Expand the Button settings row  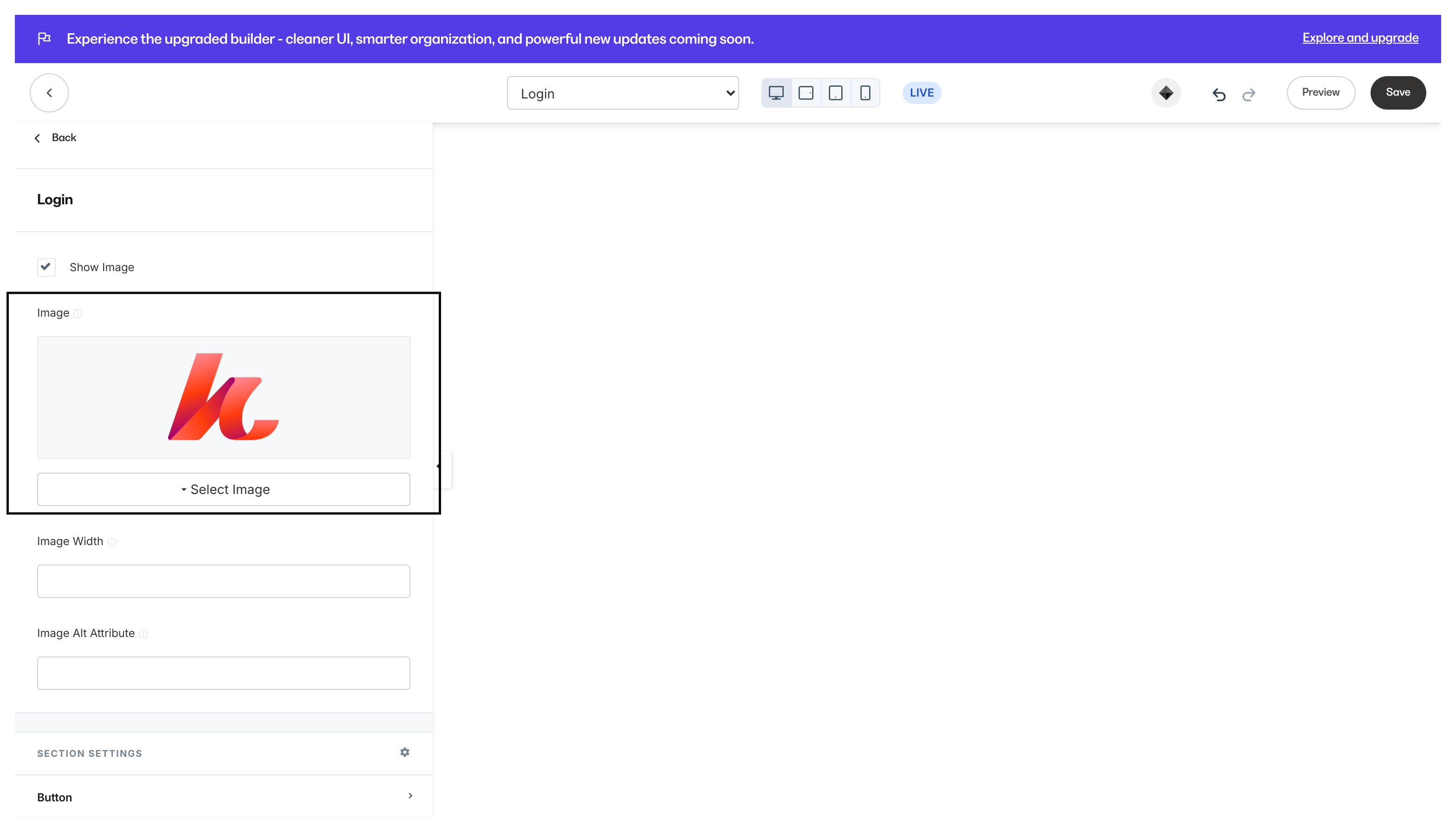223,797
